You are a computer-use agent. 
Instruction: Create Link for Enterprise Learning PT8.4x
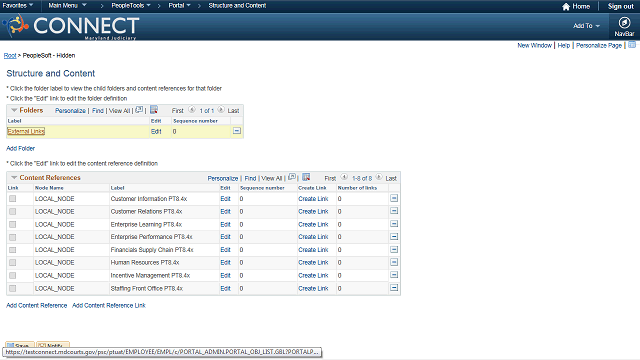[x=313, y=224]
